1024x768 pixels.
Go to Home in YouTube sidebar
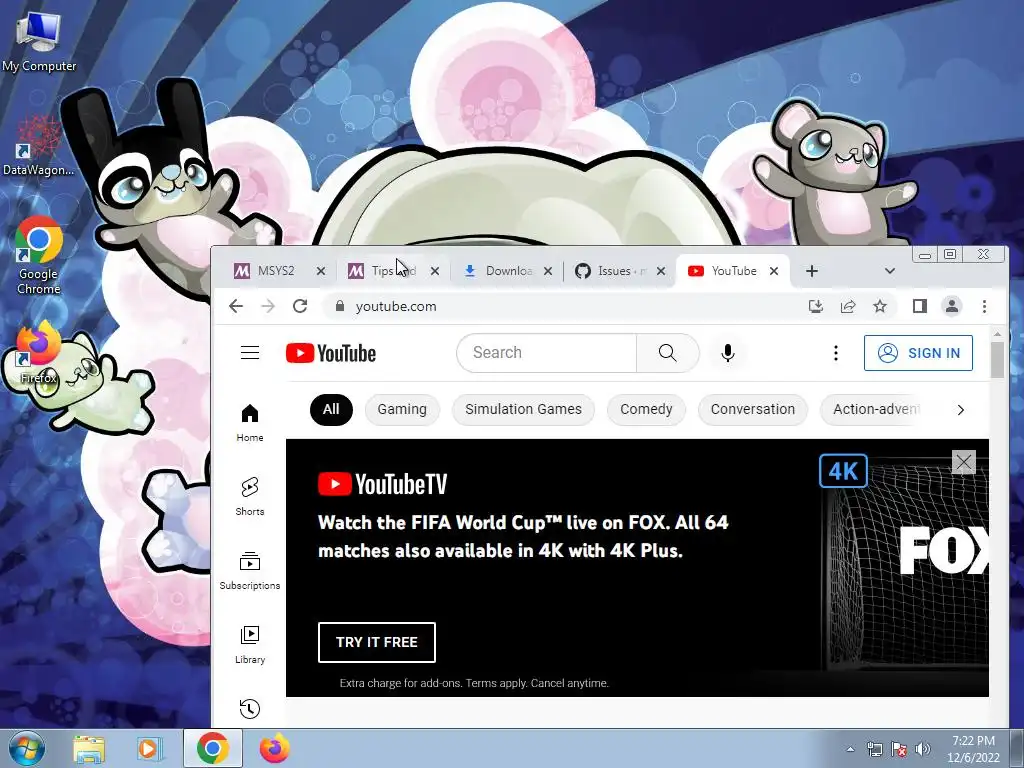249,423
